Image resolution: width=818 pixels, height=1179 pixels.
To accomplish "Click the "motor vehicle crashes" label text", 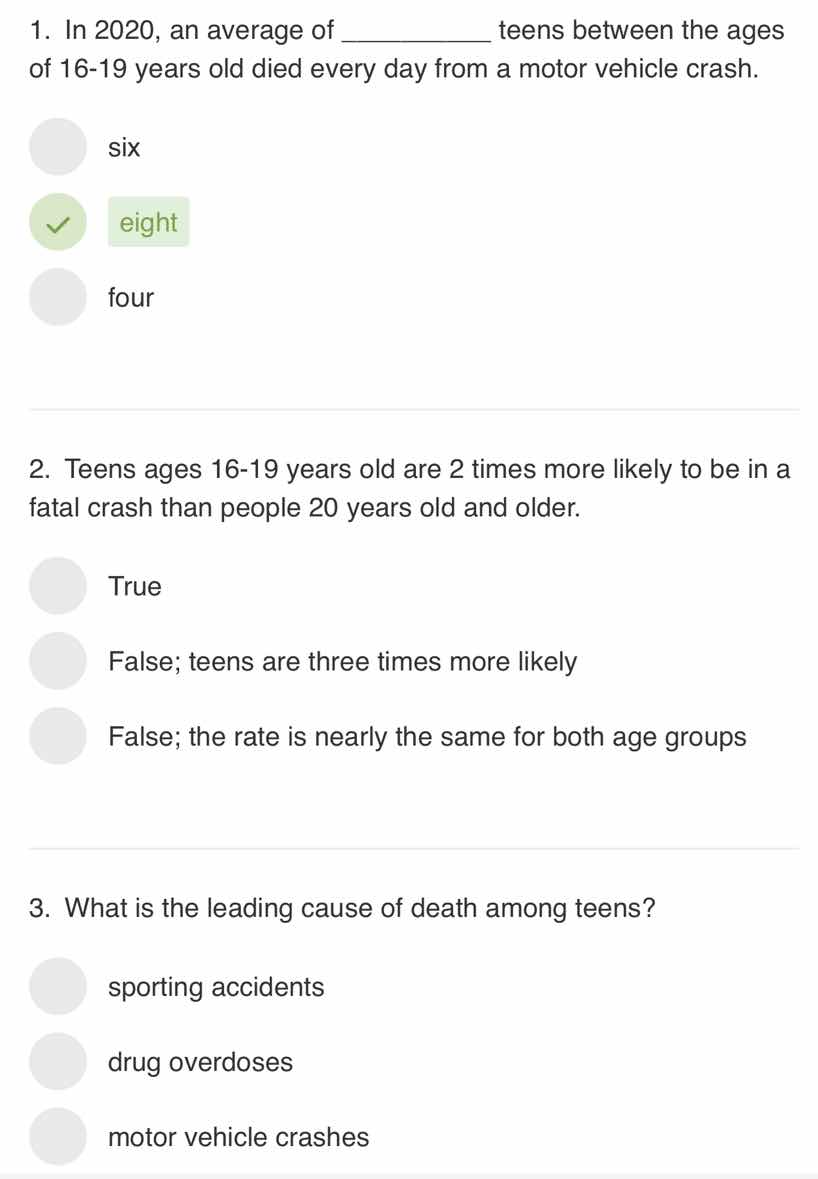I will pos(238,1136).
